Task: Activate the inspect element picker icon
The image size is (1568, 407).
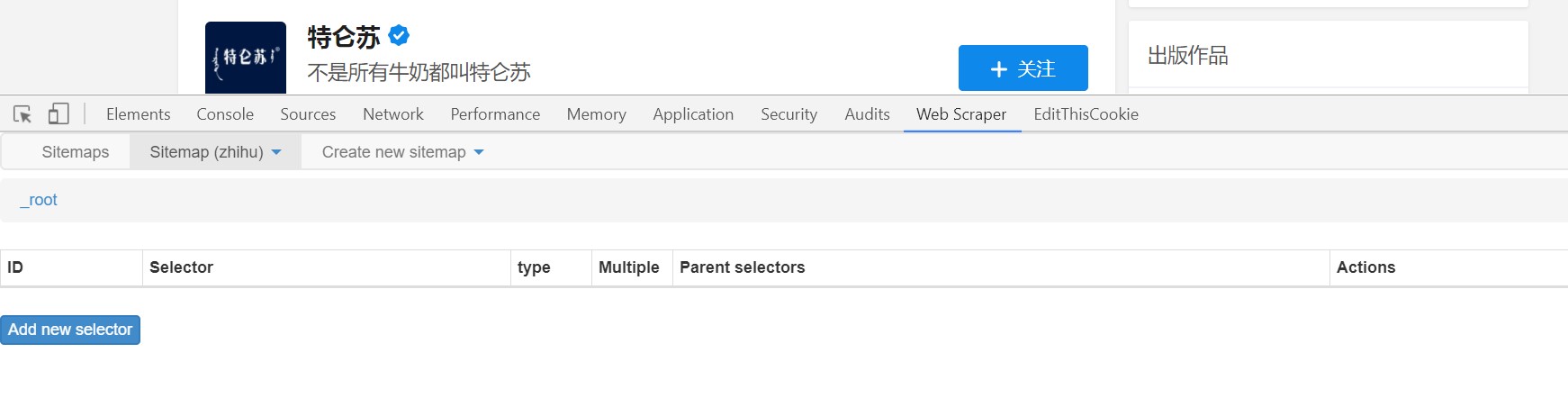Action: (23, 114)
